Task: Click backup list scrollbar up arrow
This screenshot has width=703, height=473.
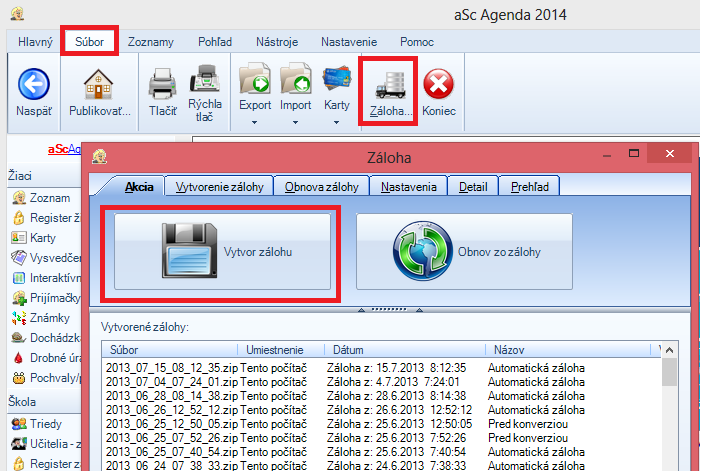Action: click(669, 350)
